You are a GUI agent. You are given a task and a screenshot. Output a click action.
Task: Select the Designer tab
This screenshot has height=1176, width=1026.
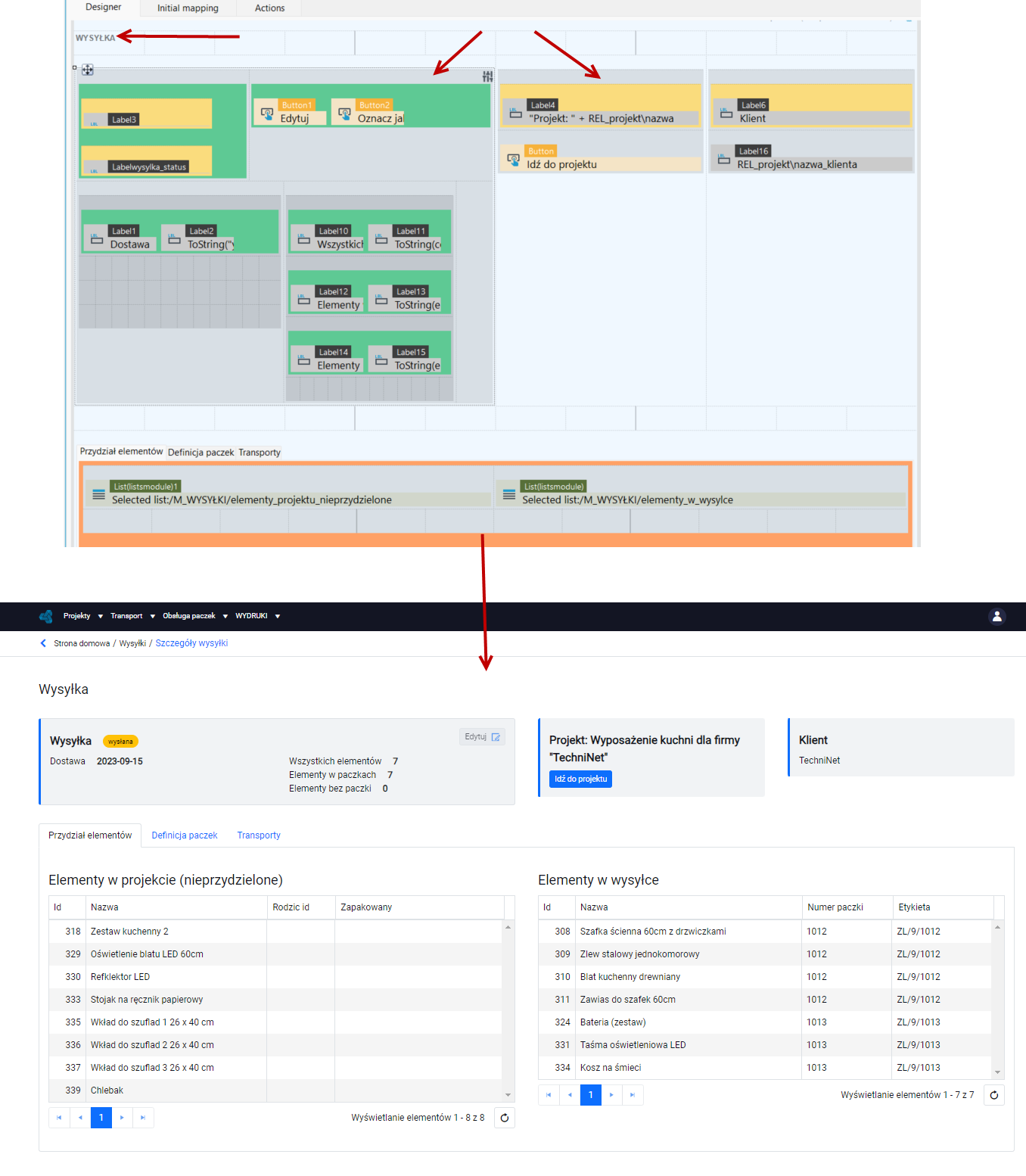tap(103, 8)
